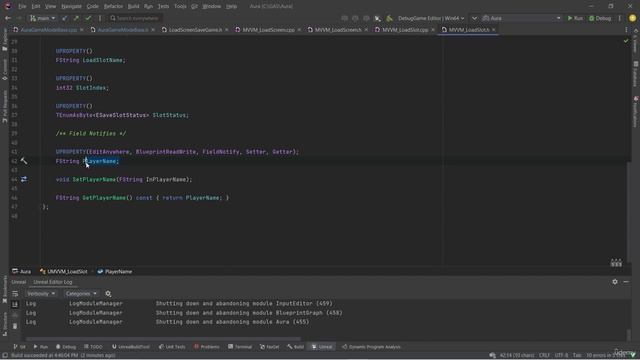Clear the log with the trash icon
Screen dimensions: 640x360
(15, 326)
